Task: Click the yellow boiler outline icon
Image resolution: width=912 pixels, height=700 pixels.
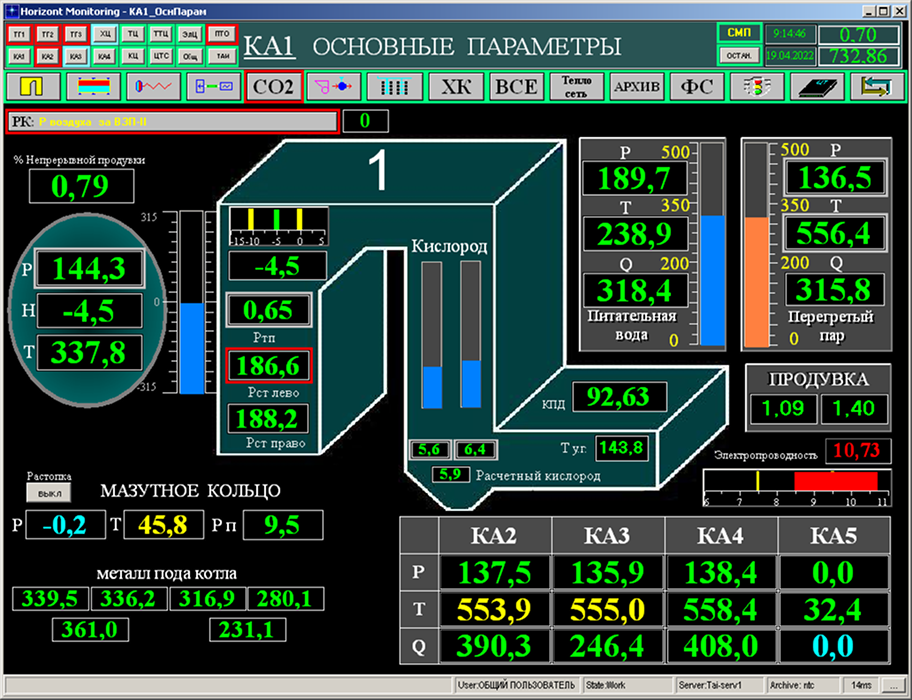Action: click(34, 87)
